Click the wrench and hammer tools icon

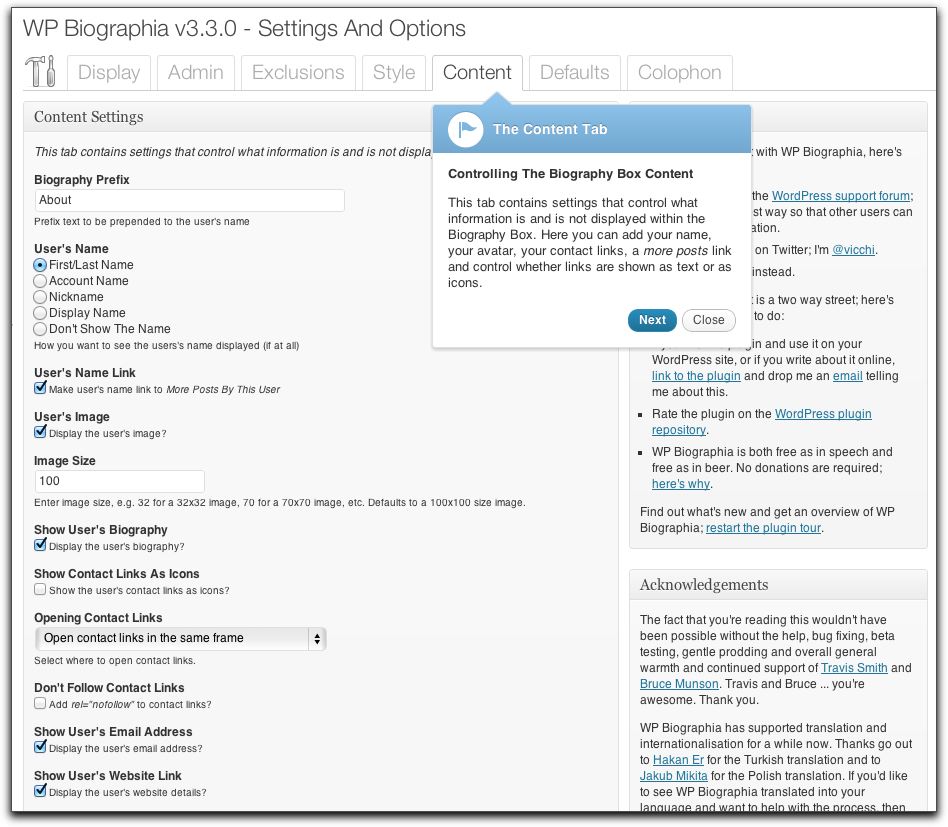click(x=40, y=72)
